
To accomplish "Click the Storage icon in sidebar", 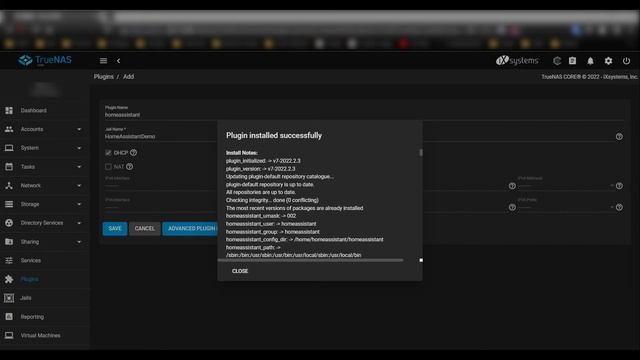I will (x=9, y=204).
